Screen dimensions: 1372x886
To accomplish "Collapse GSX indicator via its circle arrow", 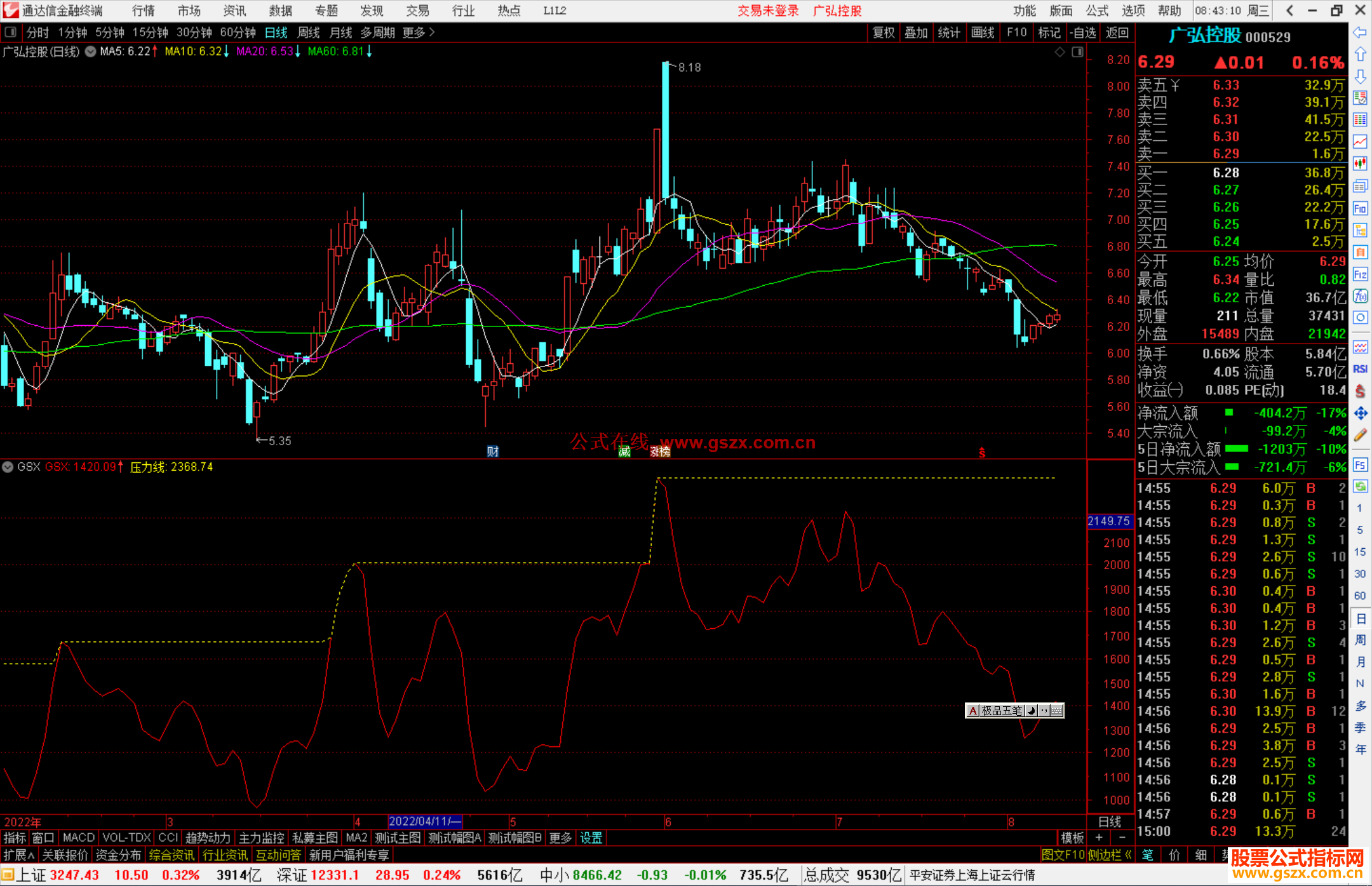I will [x=8, y=467].
